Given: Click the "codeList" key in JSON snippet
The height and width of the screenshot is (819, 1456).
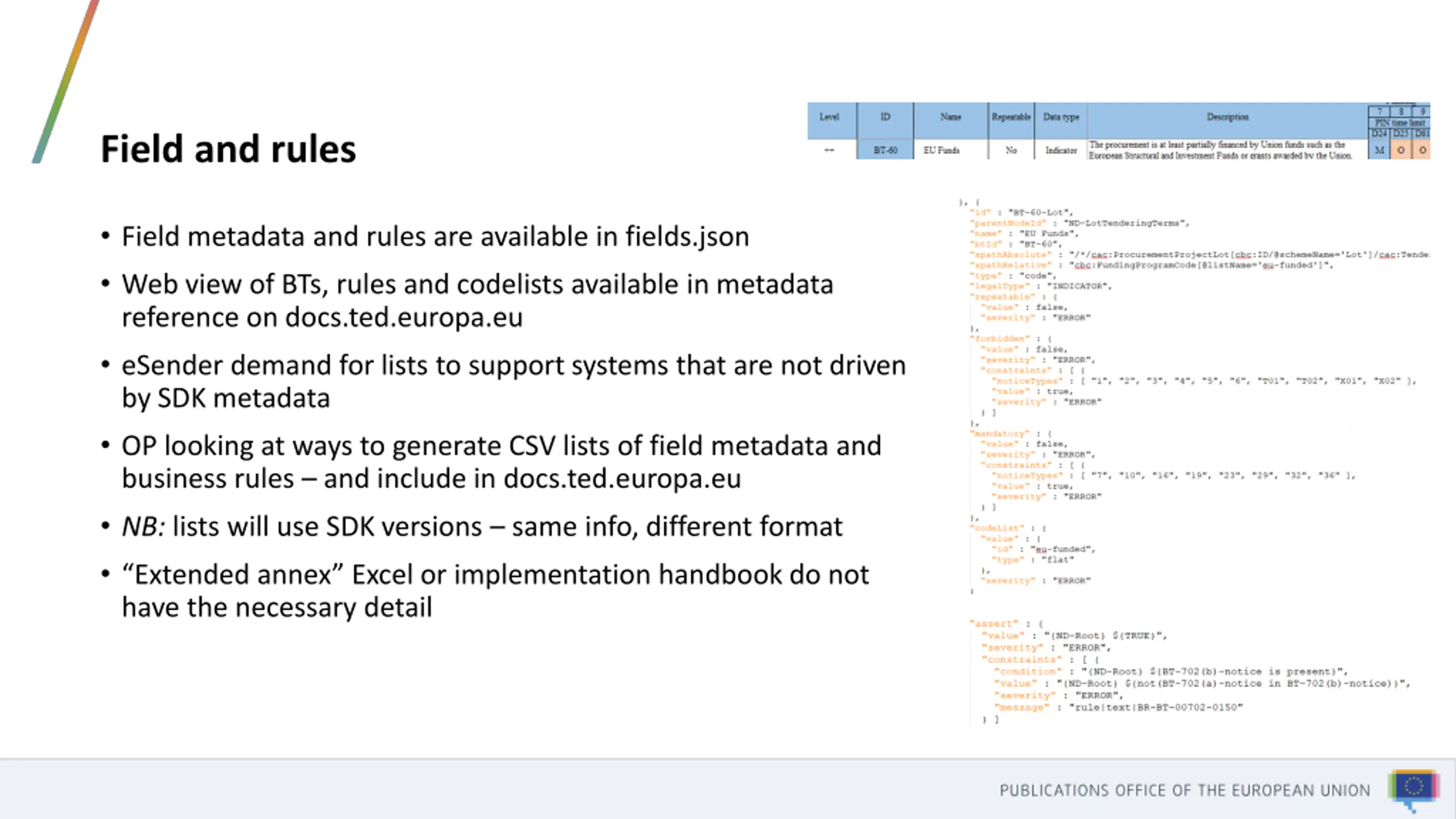Looking at the screenshot, I should tap(996, 528).
